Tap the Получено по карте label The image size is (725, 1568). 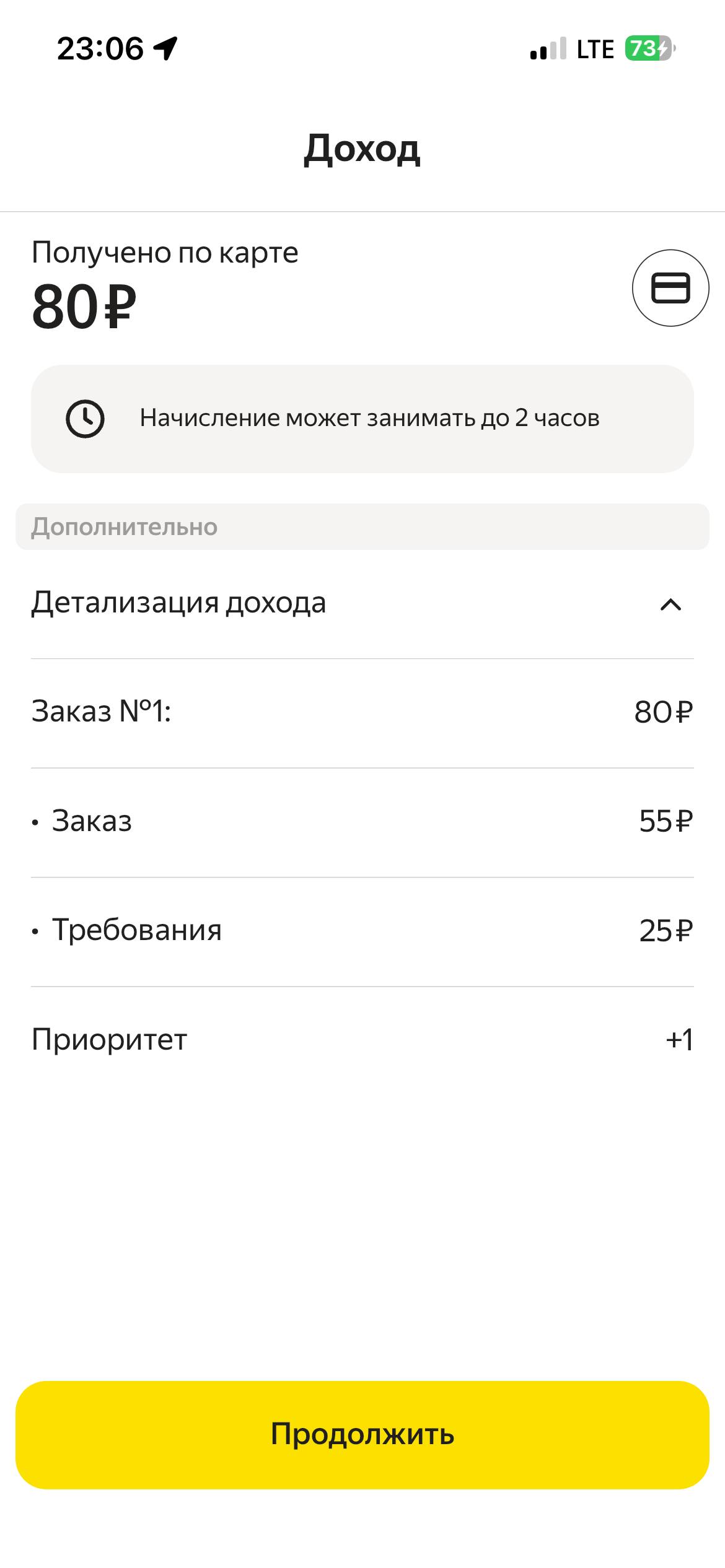[165, 253]
